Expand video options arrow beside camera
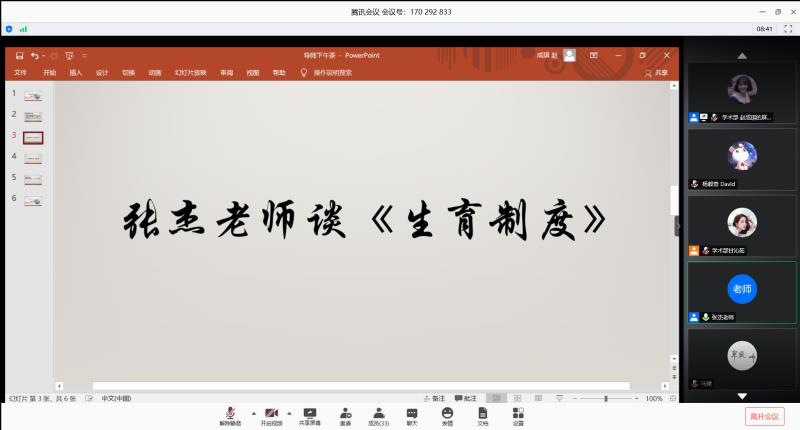The height and width of the screenshot is (430, 800). (290, 412)
